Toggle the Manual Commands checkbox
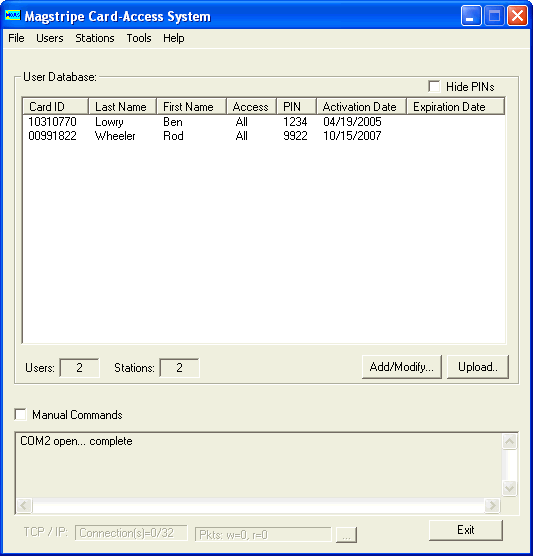Screen dimensions: 533x556 coord(21,414)
